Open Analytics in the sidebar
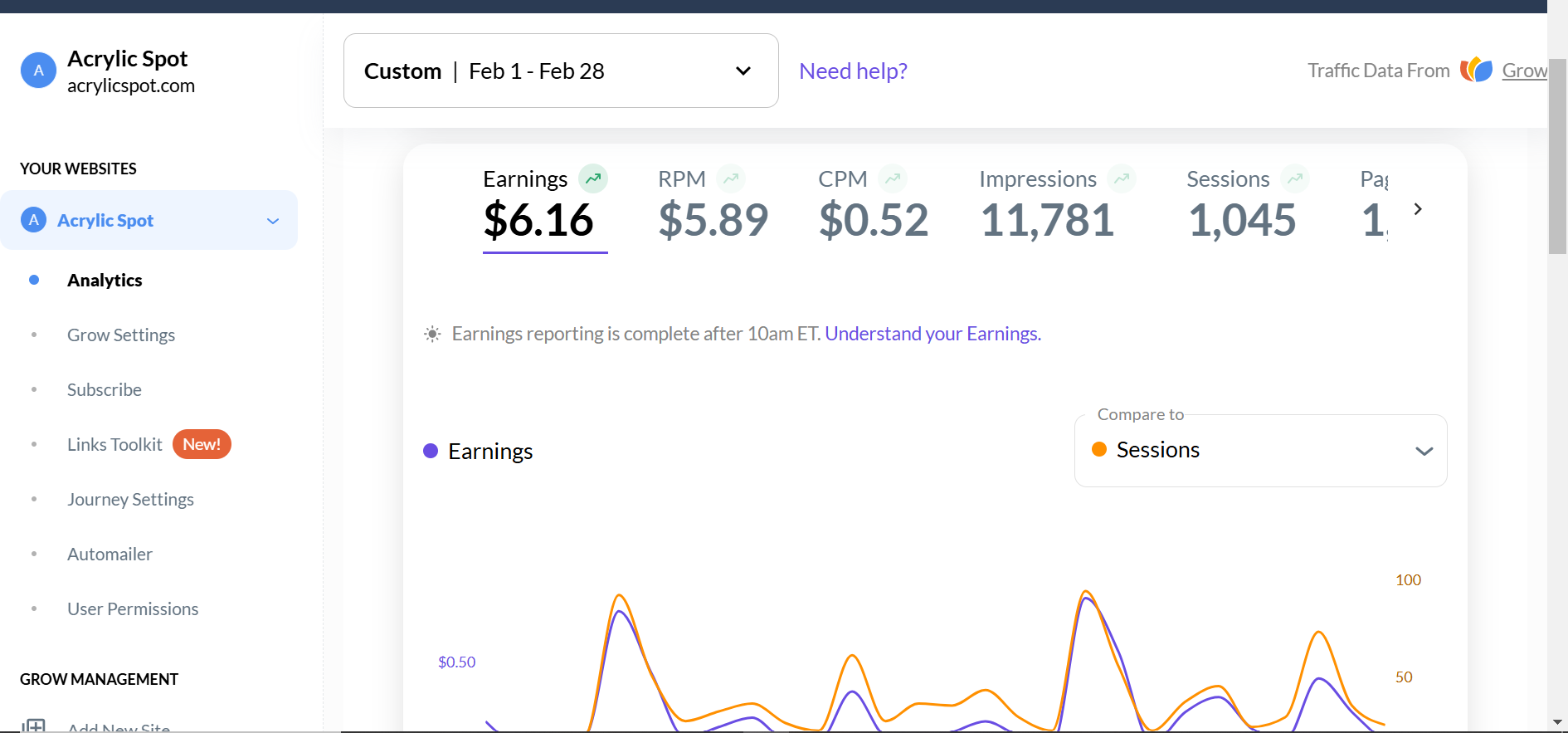Viewport: 1568px width, 733px height. [105, 281]
